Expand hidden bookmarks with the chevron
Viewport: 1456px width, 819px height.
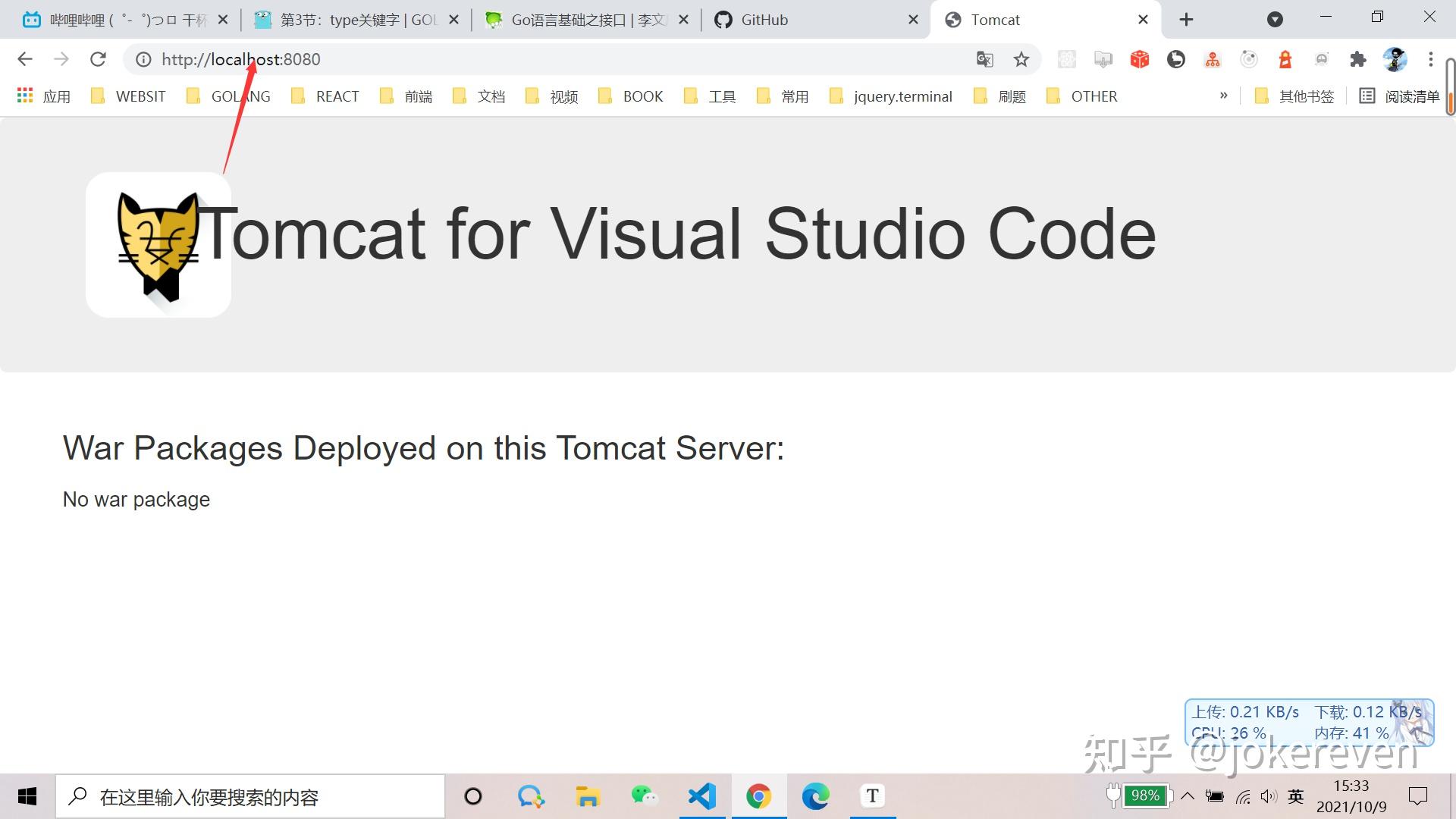1223,96
